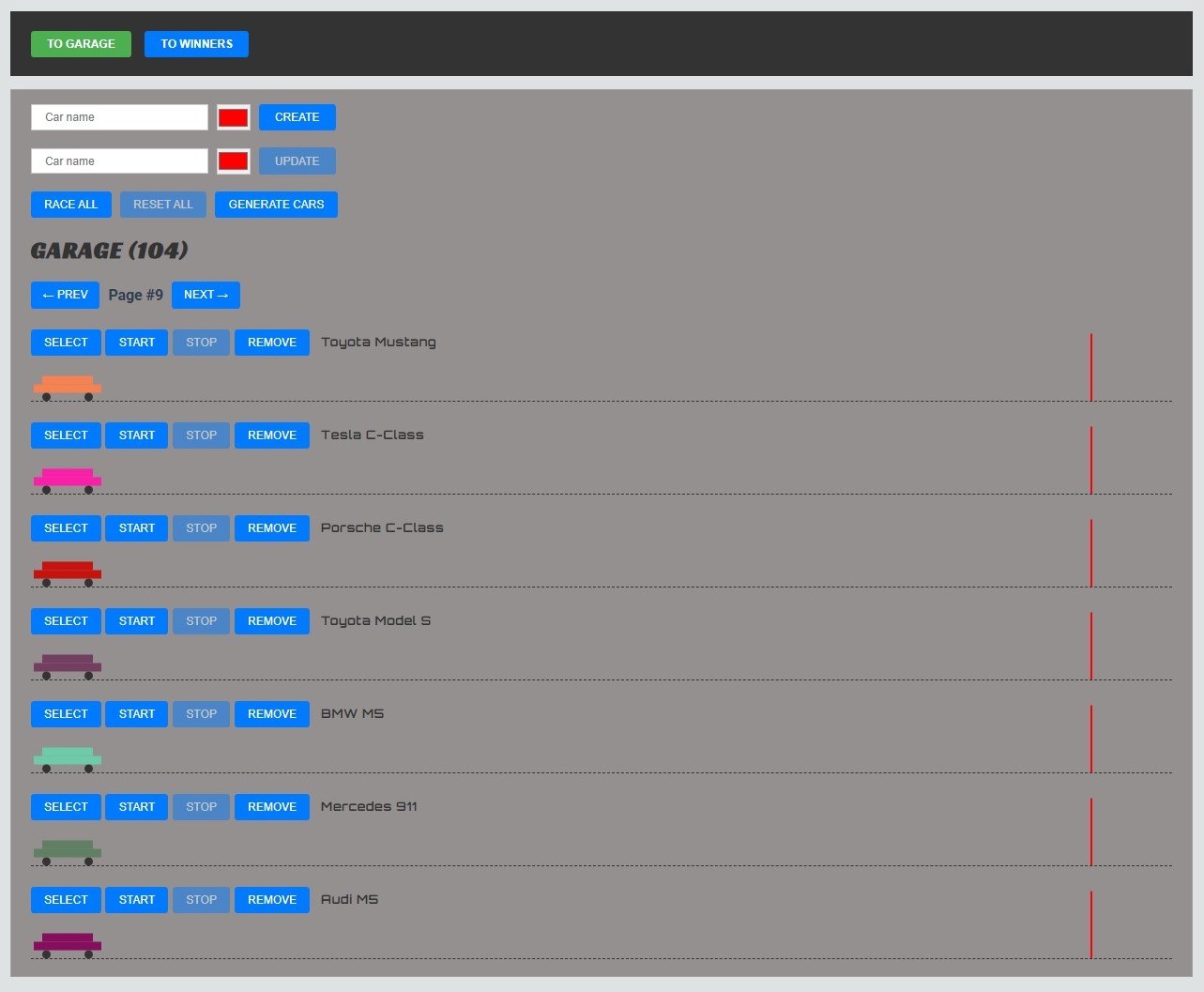1204x992 pixels.
Task: Click the Toyota Mustang name label
Action: click(x=378, y=343)
